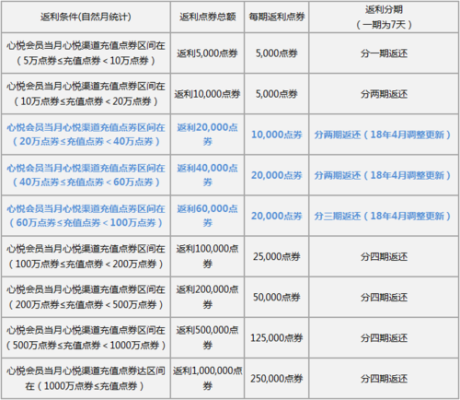Select the cell 返利1,000,000点券
The image size is (460, 400).
point(207,378)
